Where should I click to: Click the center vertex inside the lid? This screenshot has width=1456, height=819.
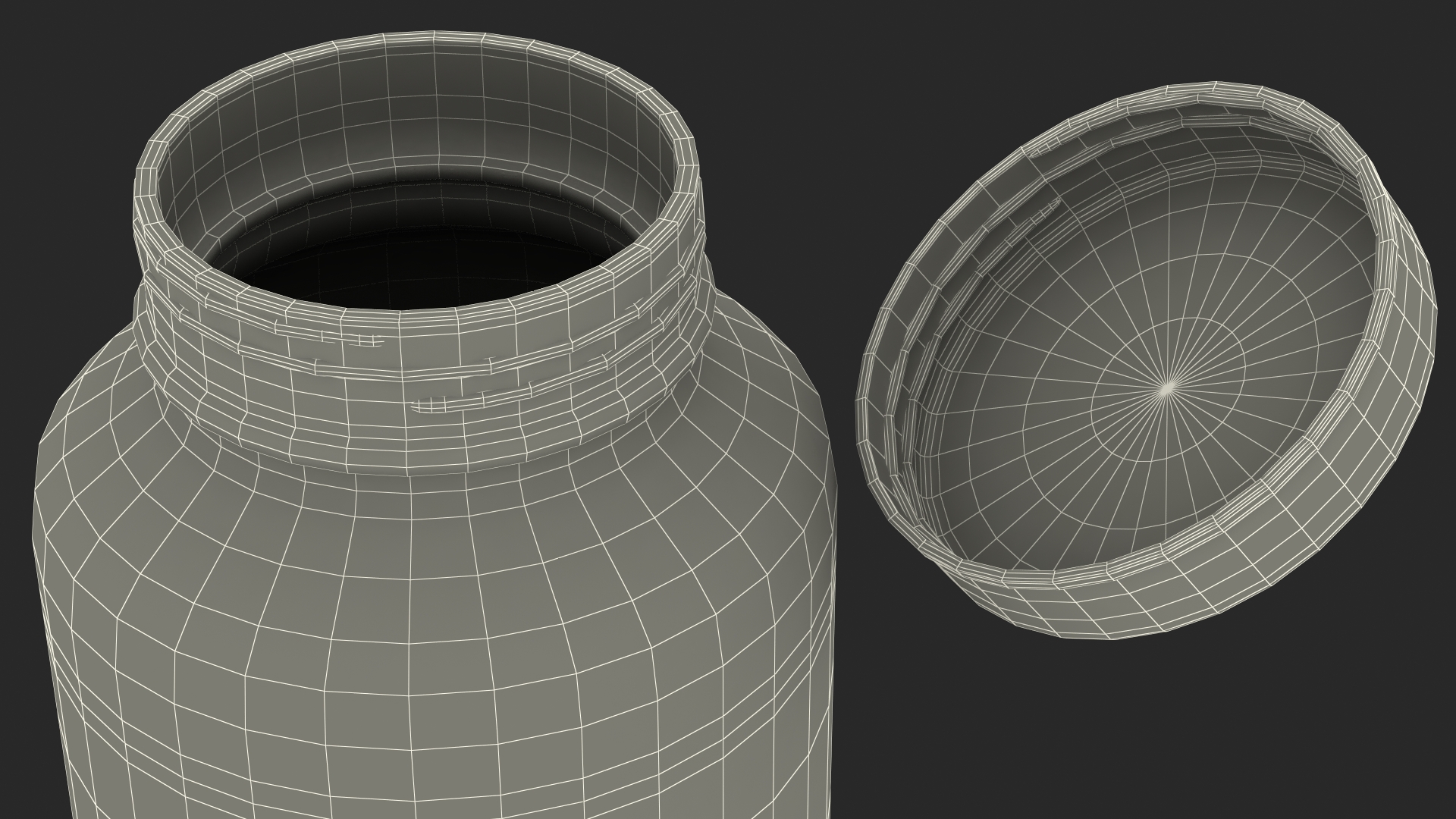tap(1169, 388)
